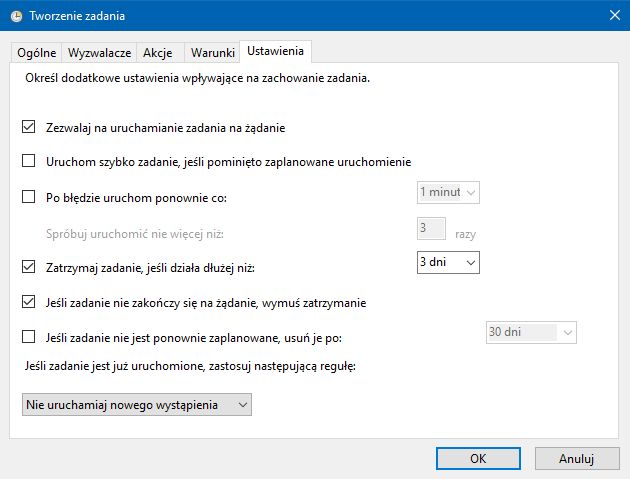Screen dimensions: 630x479
Task: Close the Tworzenie zadania dialog
Action: pos(612,15)
